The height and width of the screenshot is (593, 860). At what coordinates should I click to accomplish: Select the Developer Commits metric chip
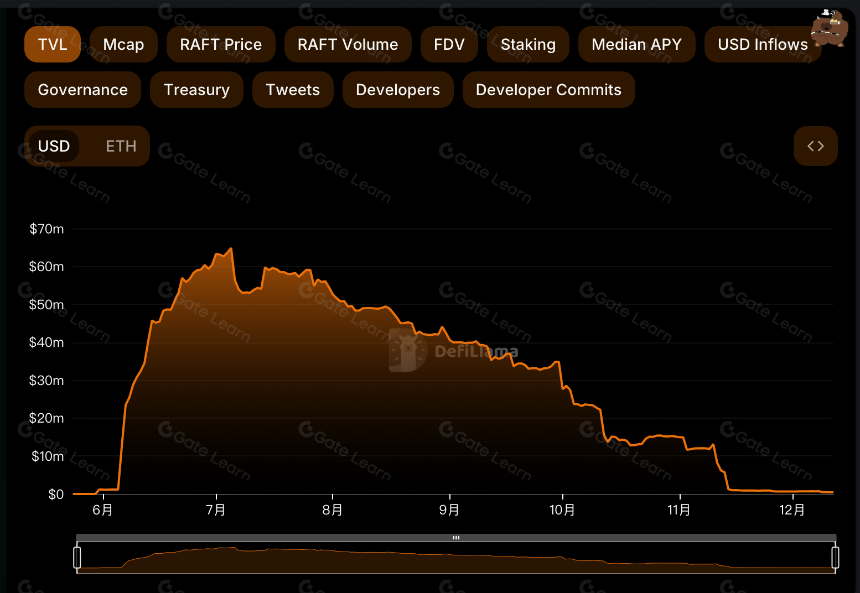[548, 89]
